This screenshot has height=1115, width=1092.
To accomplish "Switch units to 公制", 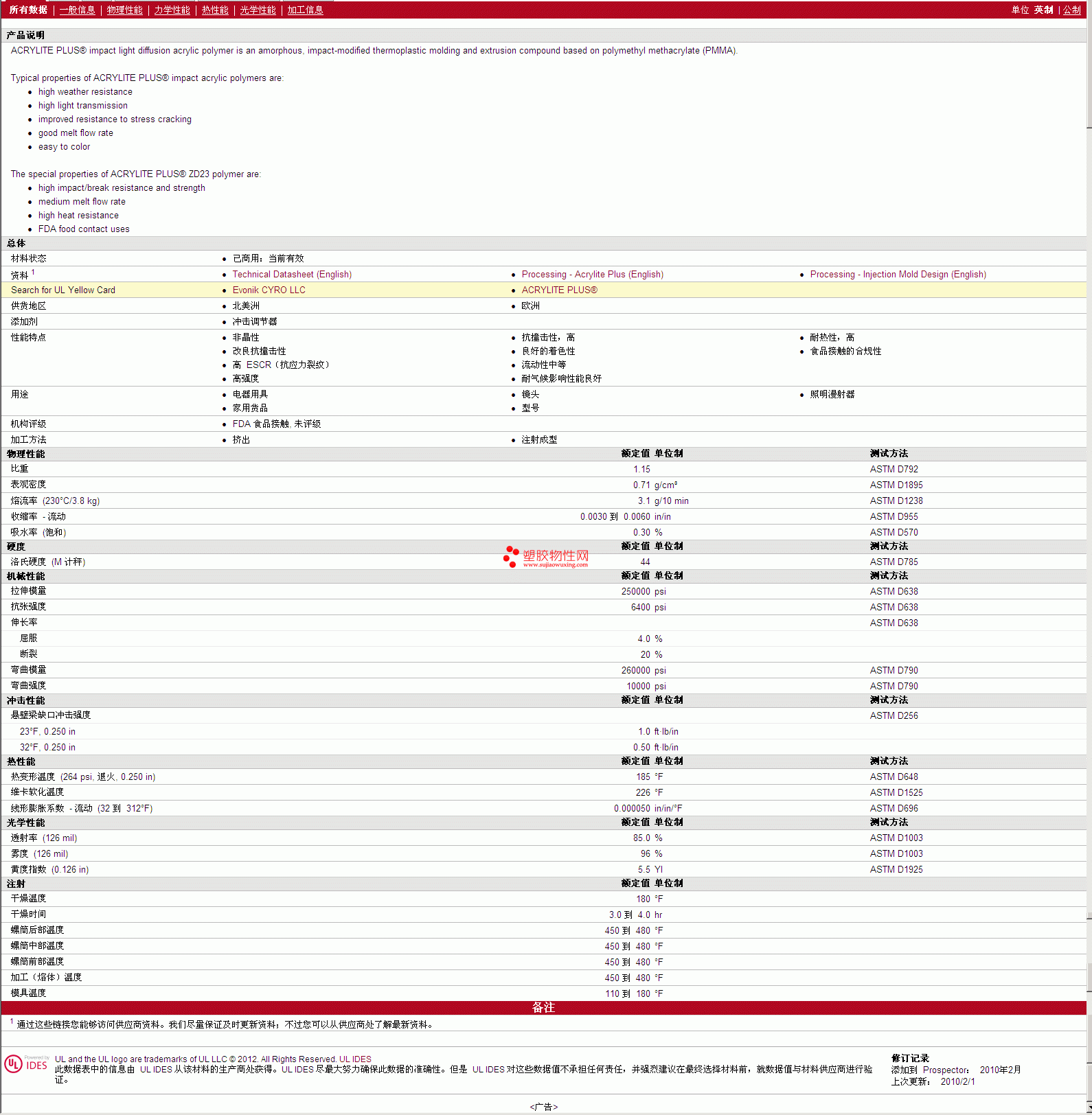I will pyautogui.click(x=1072, y=10).
